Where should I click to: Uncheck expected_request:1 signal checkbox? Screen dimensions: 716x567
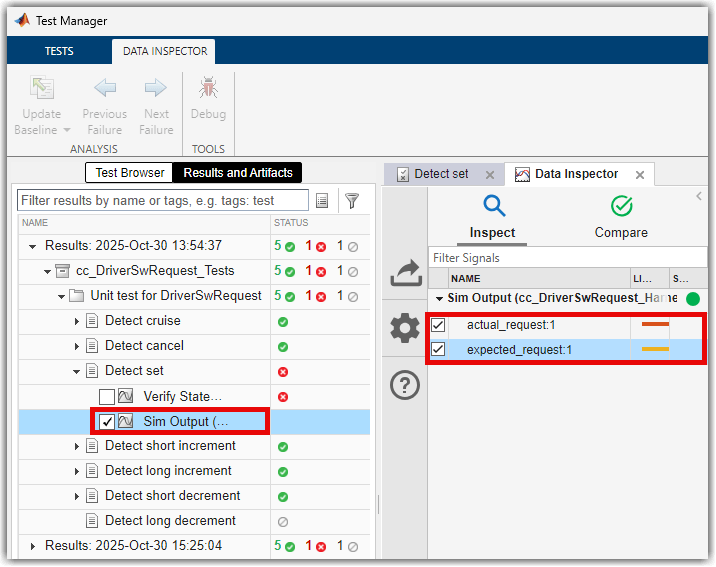click(438, 350)
